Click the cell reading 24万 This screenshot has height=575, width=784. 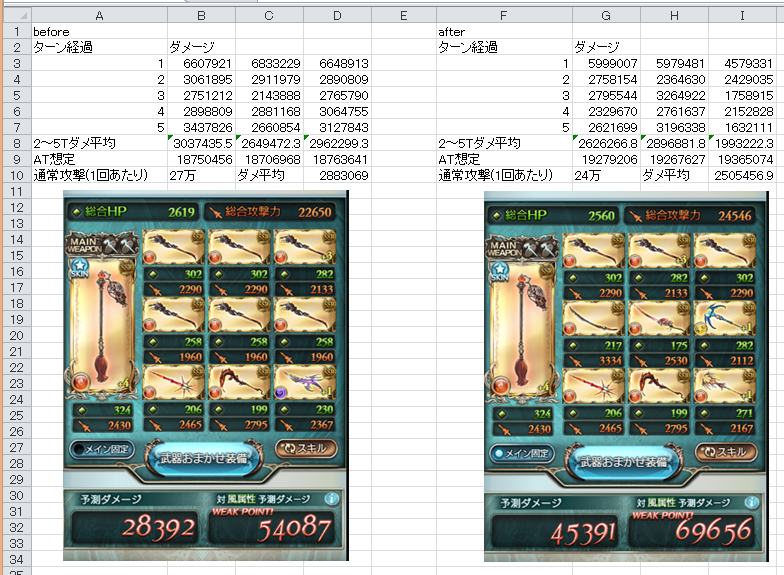606,175
